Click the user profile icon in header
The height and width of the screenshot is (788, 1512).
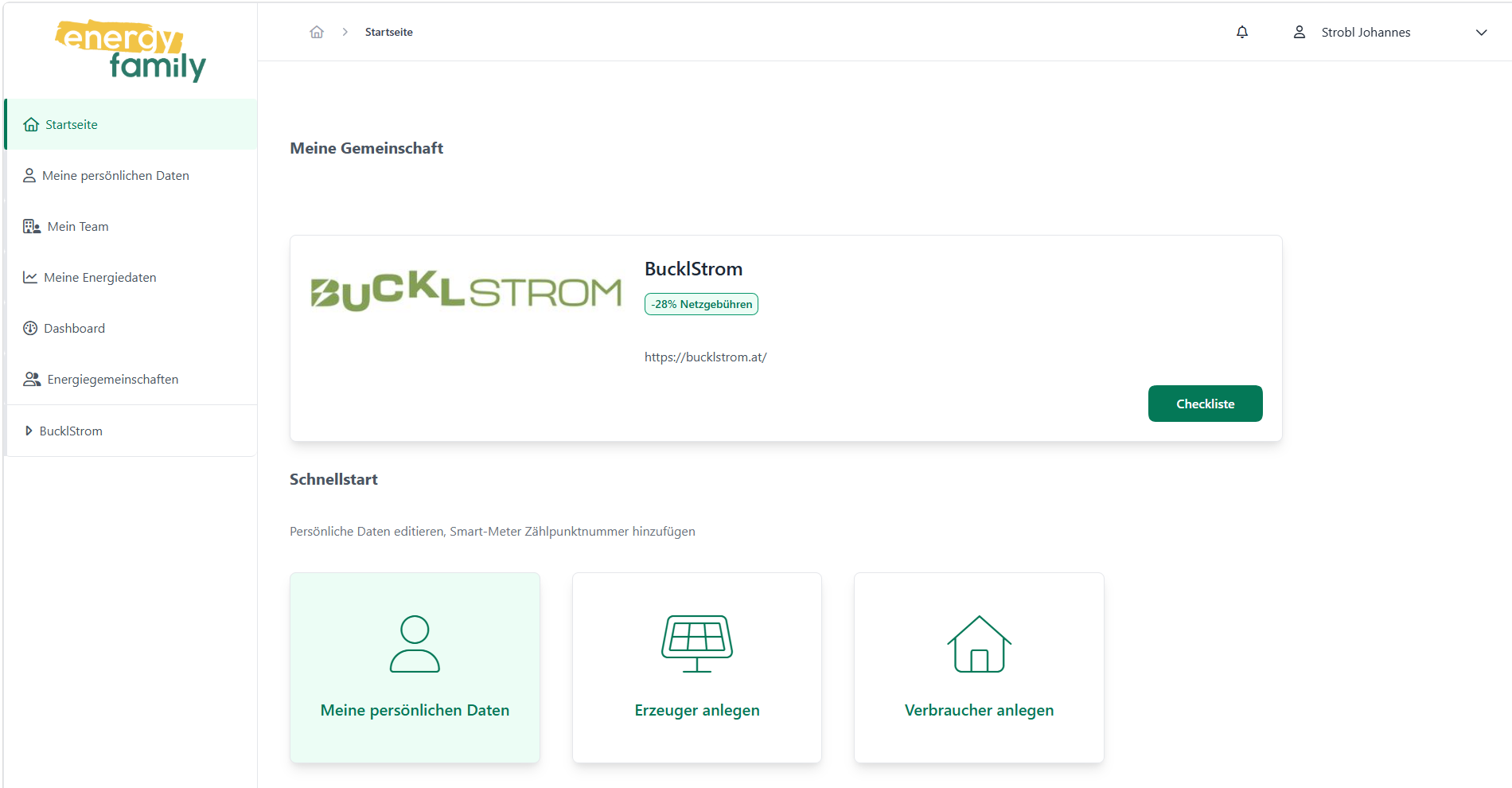click(1300, 32)
